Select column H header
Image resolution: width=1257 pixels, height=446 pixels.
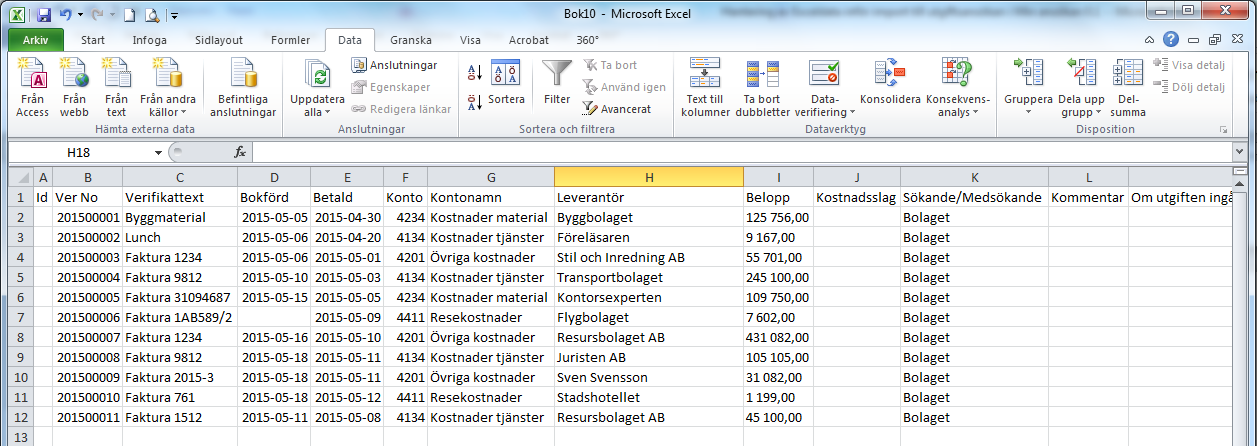coord(648,177)
